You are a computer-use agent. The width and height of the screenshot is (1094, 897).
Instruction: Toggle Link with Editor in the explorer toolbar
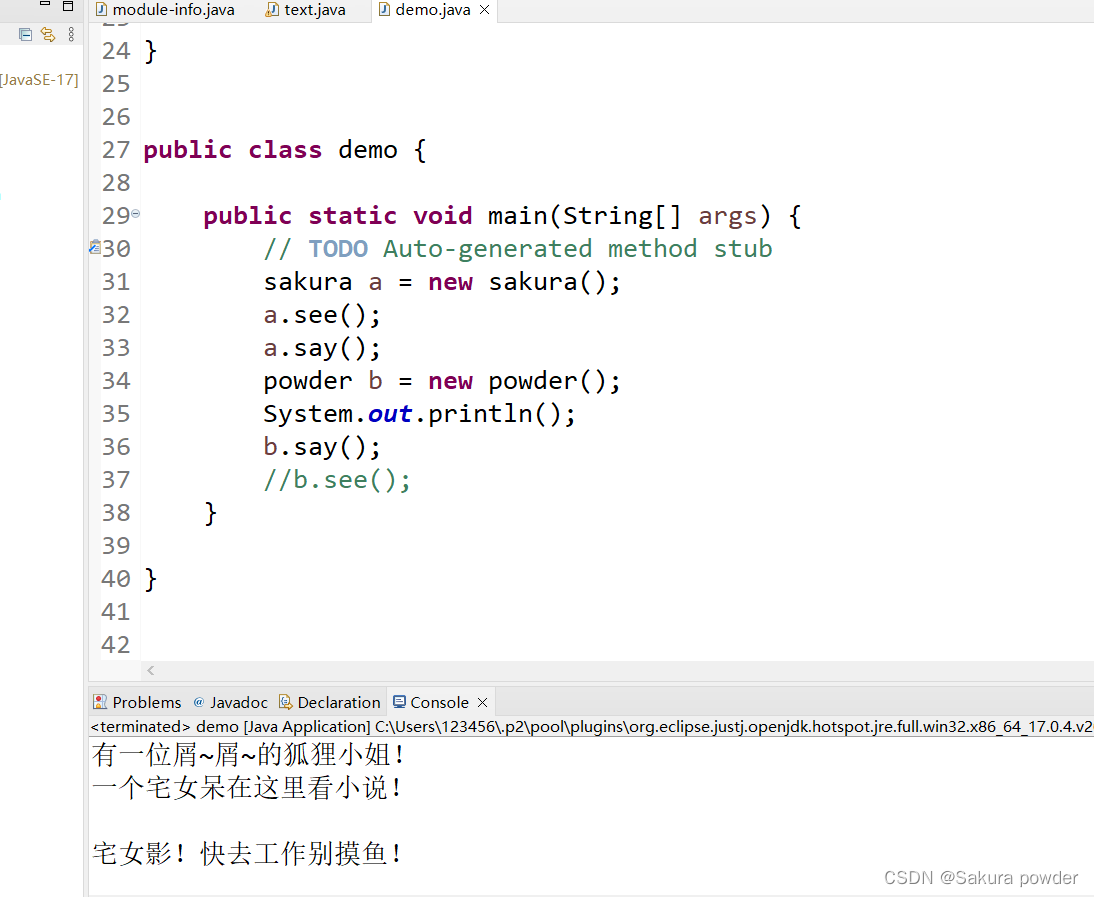pyautogui.click(x=48, y=34)
